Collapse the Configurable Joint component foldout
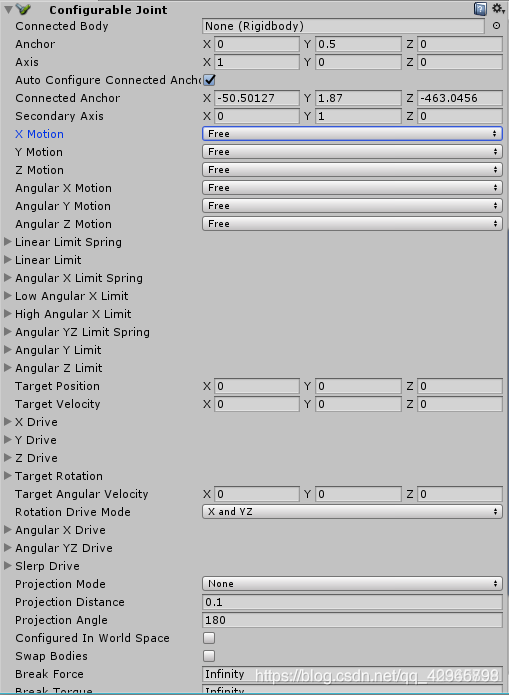Screen dimensions: 509x695 [8, 9]
